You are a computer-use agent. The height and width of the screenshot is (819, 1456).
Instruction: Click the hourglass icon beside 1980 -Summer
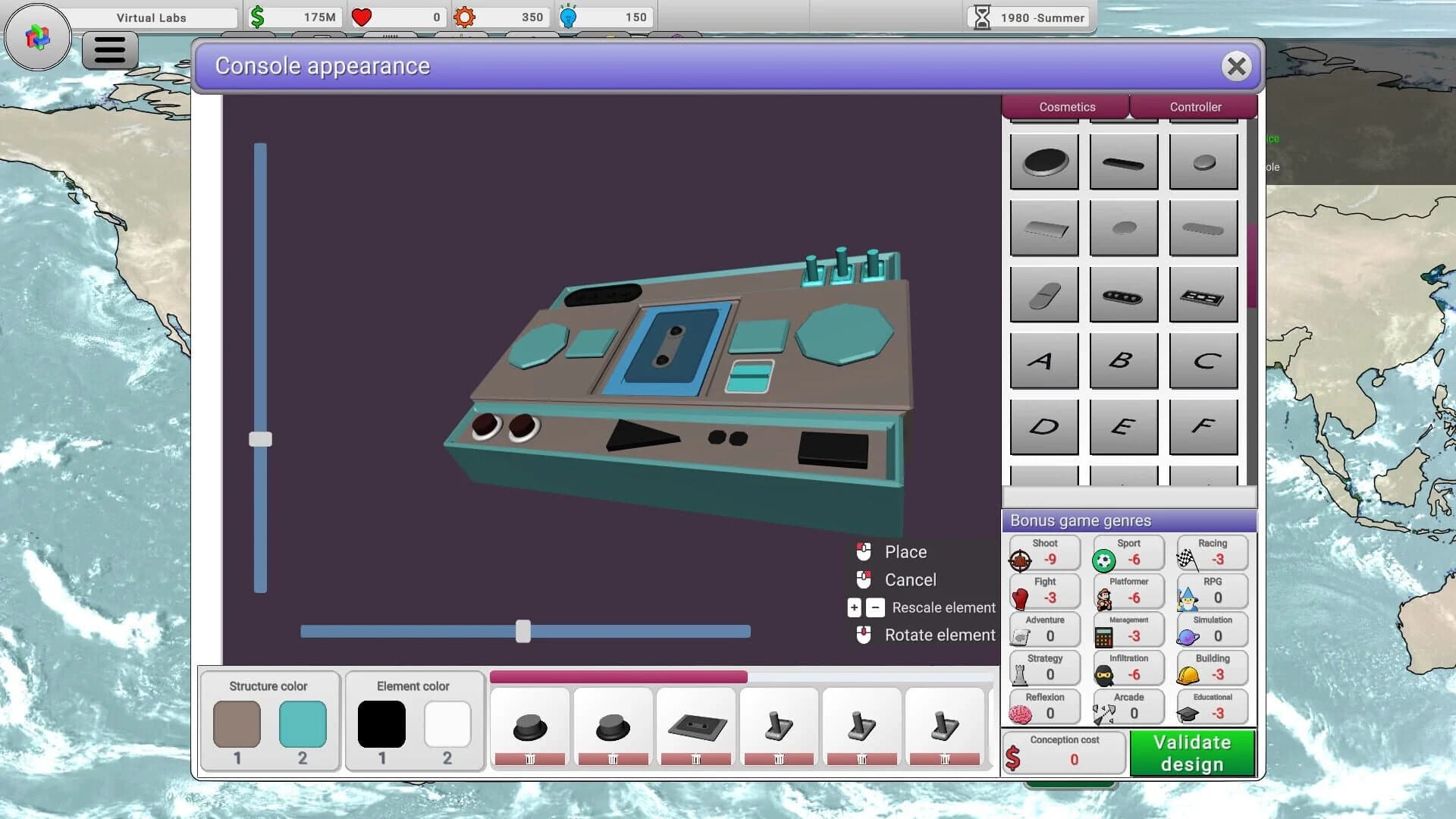click(981, 16)
